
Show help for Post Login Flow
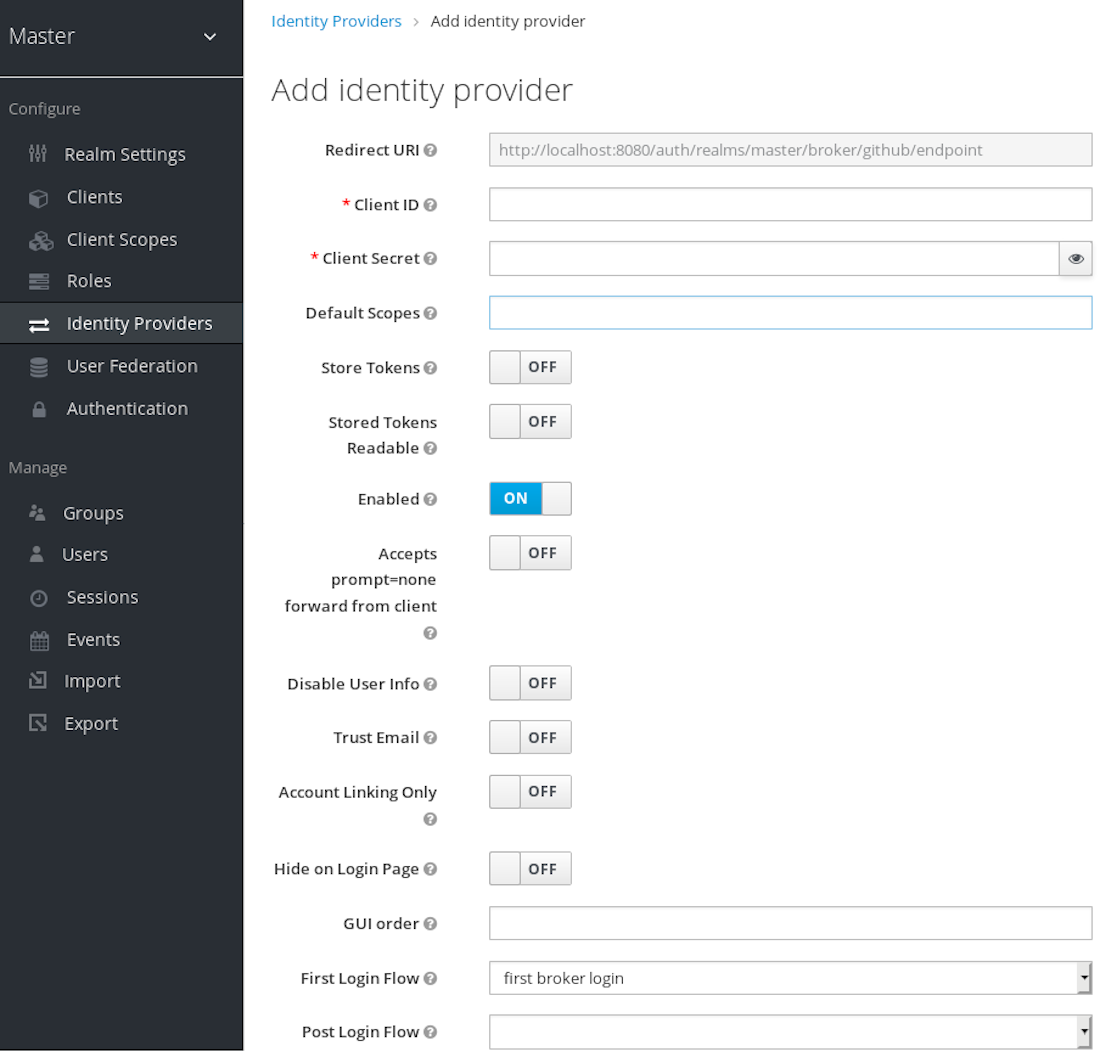[430, 1032]
